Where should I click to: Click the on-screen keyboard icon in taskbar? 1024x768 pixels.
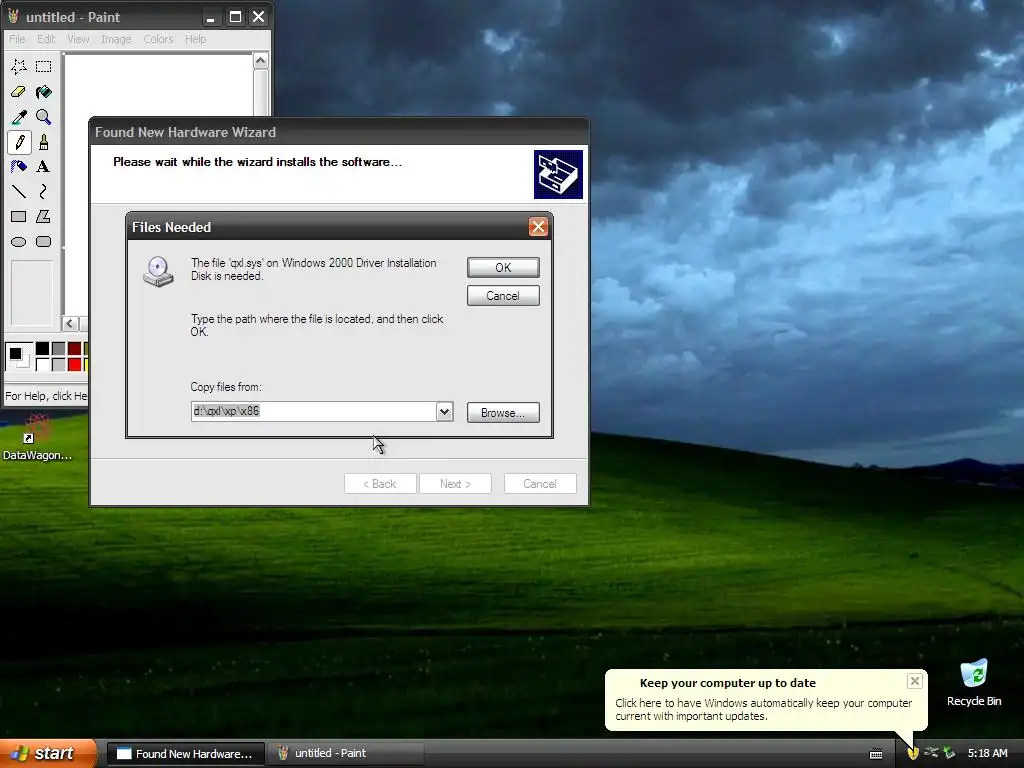pos(876,754)
